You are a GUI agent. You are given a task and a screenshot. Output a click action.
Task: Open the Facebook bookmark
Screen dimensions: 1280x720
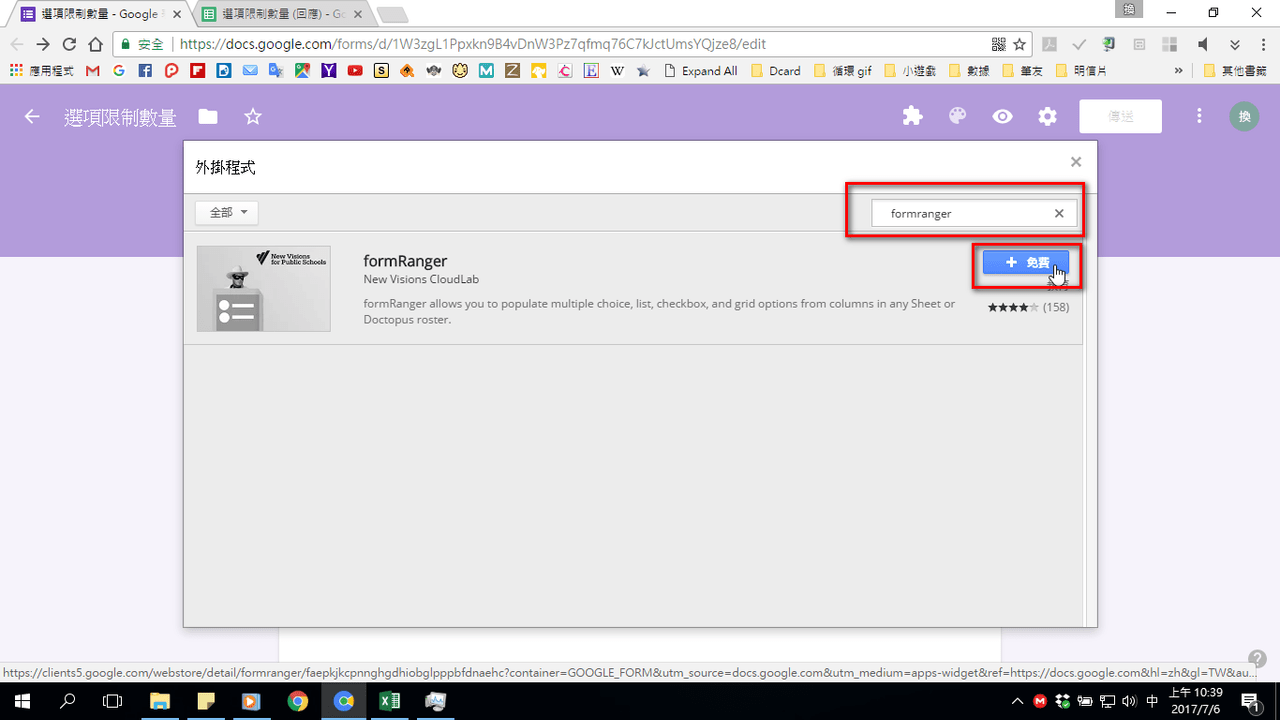coord(145,71)
